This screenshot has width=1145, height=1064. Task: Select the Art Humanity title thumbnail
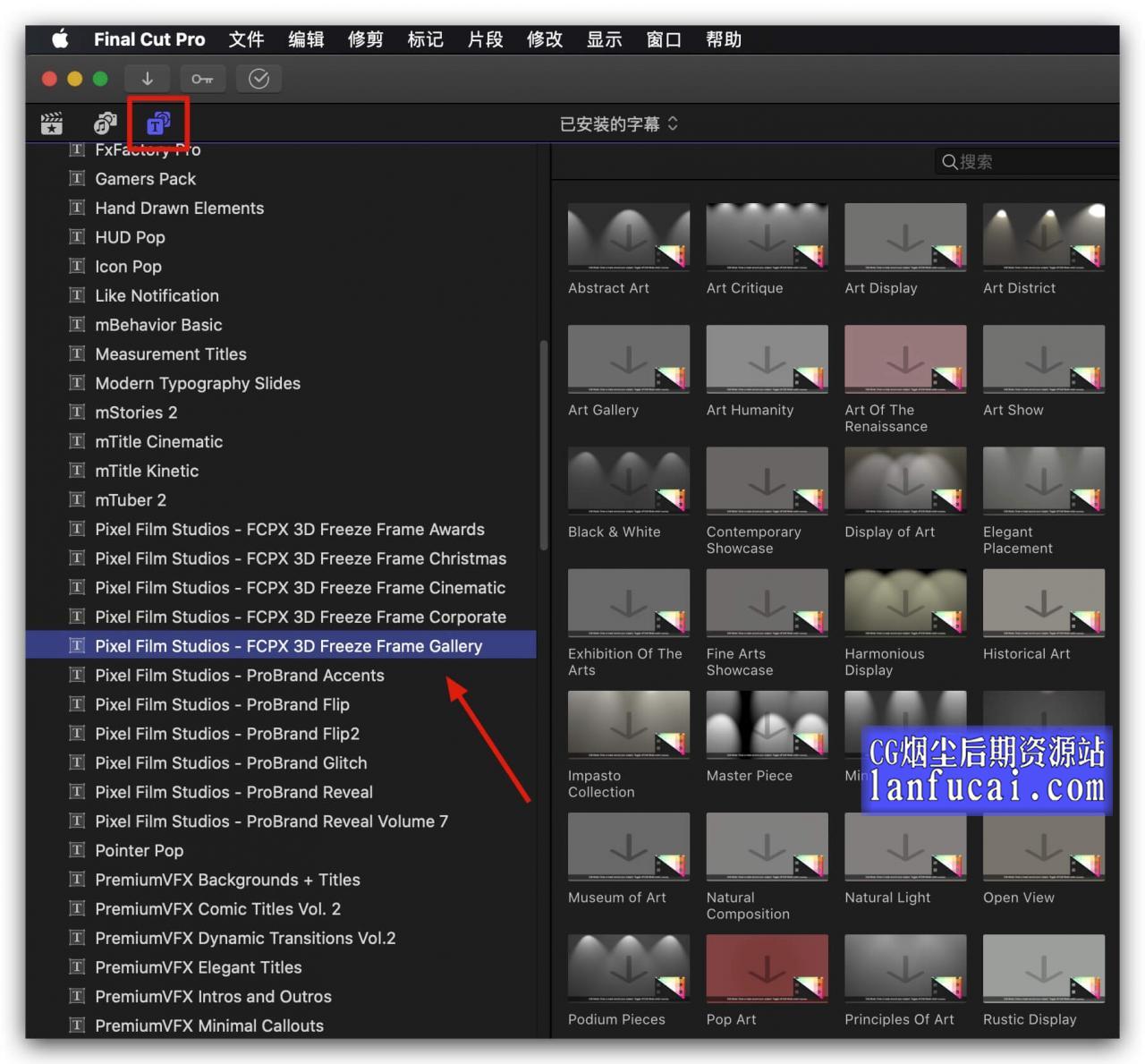(x=767, y=359)
